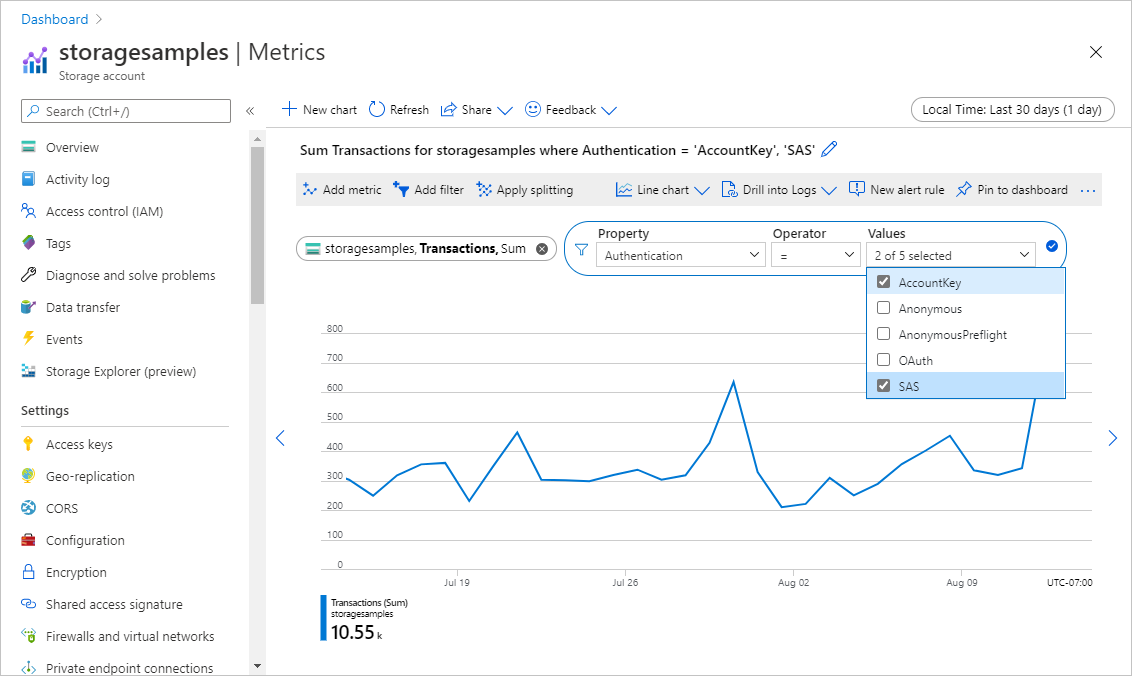The image size is (1132, 676).
Task: Click the Add metric button
Action: click(342, 190)
